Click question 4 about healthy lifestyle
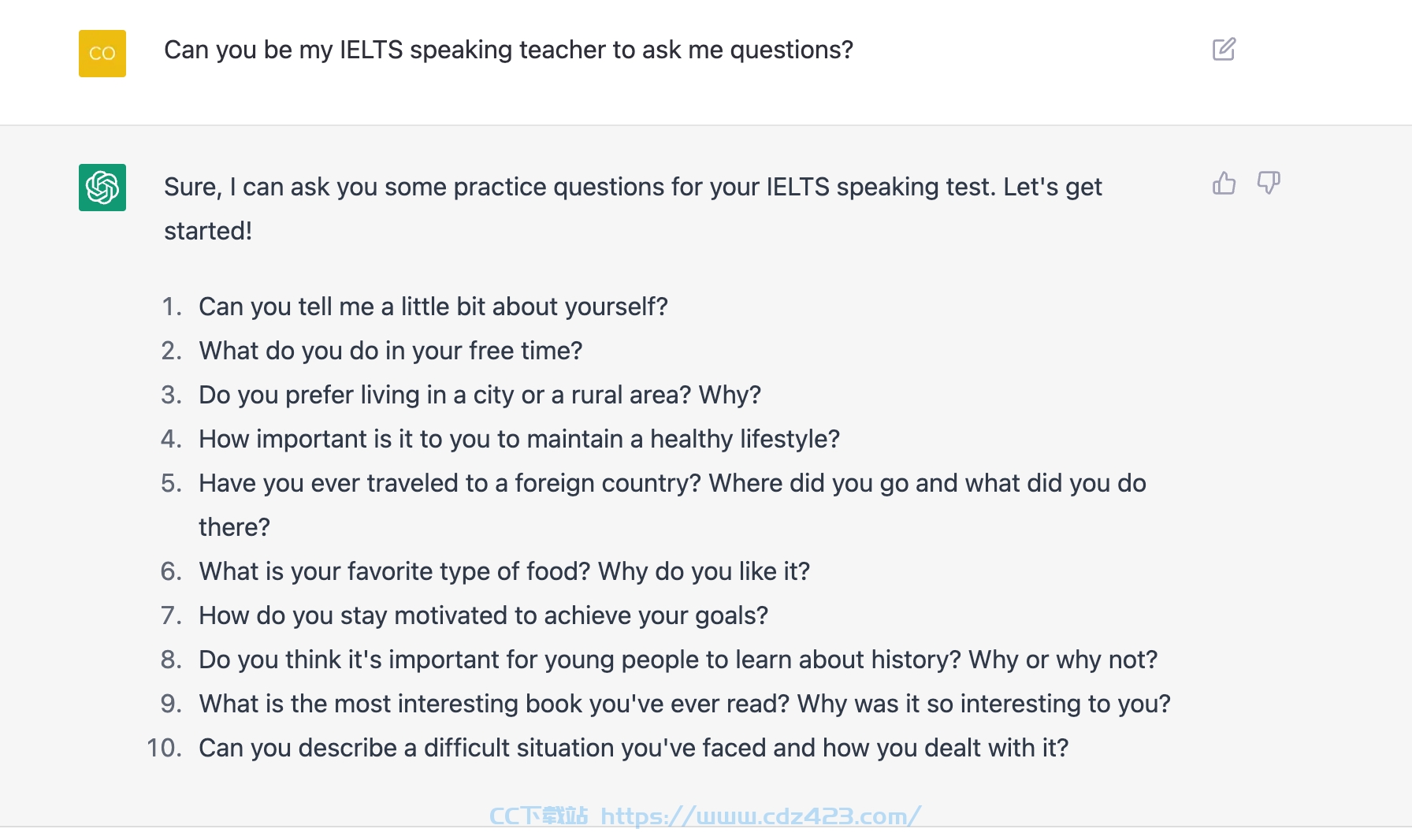 [x=519, y=439]
